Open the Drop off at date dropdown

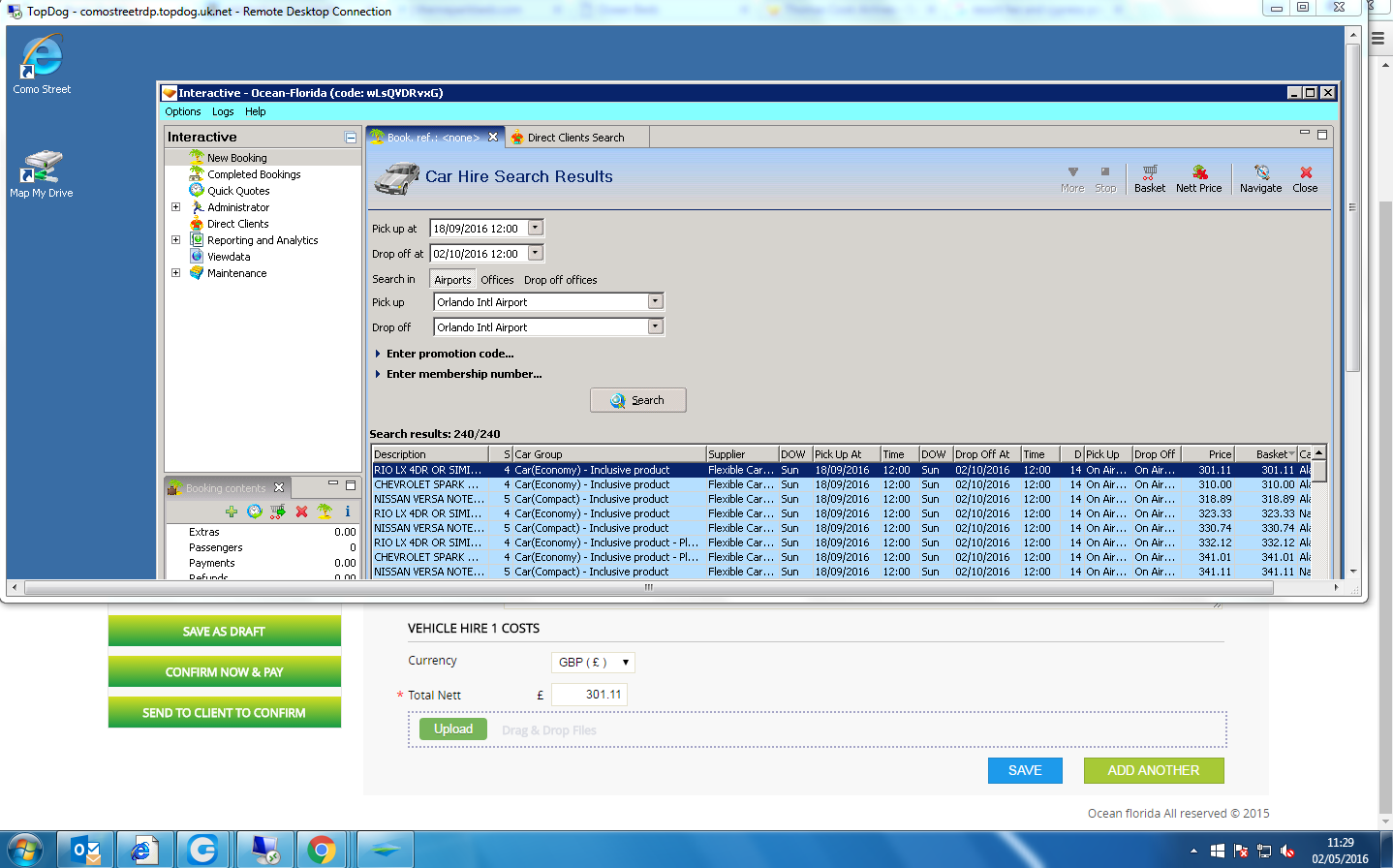point(536,253)
